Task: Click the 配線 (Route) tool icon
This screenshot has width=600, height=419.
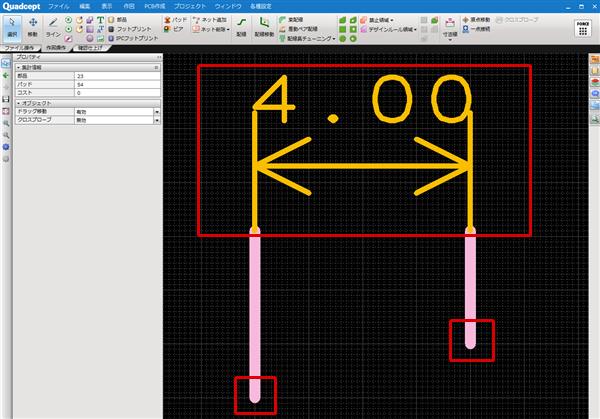Action: 240,27
